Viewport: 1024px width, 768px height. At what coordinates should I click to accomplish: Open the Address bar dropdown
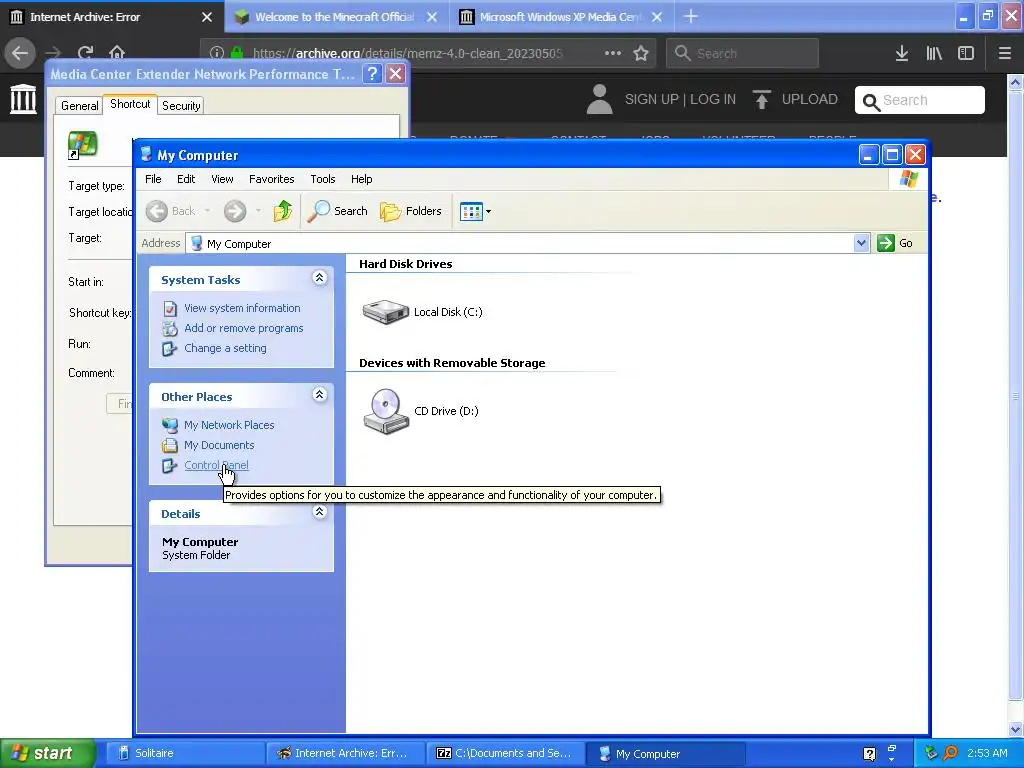861,244
